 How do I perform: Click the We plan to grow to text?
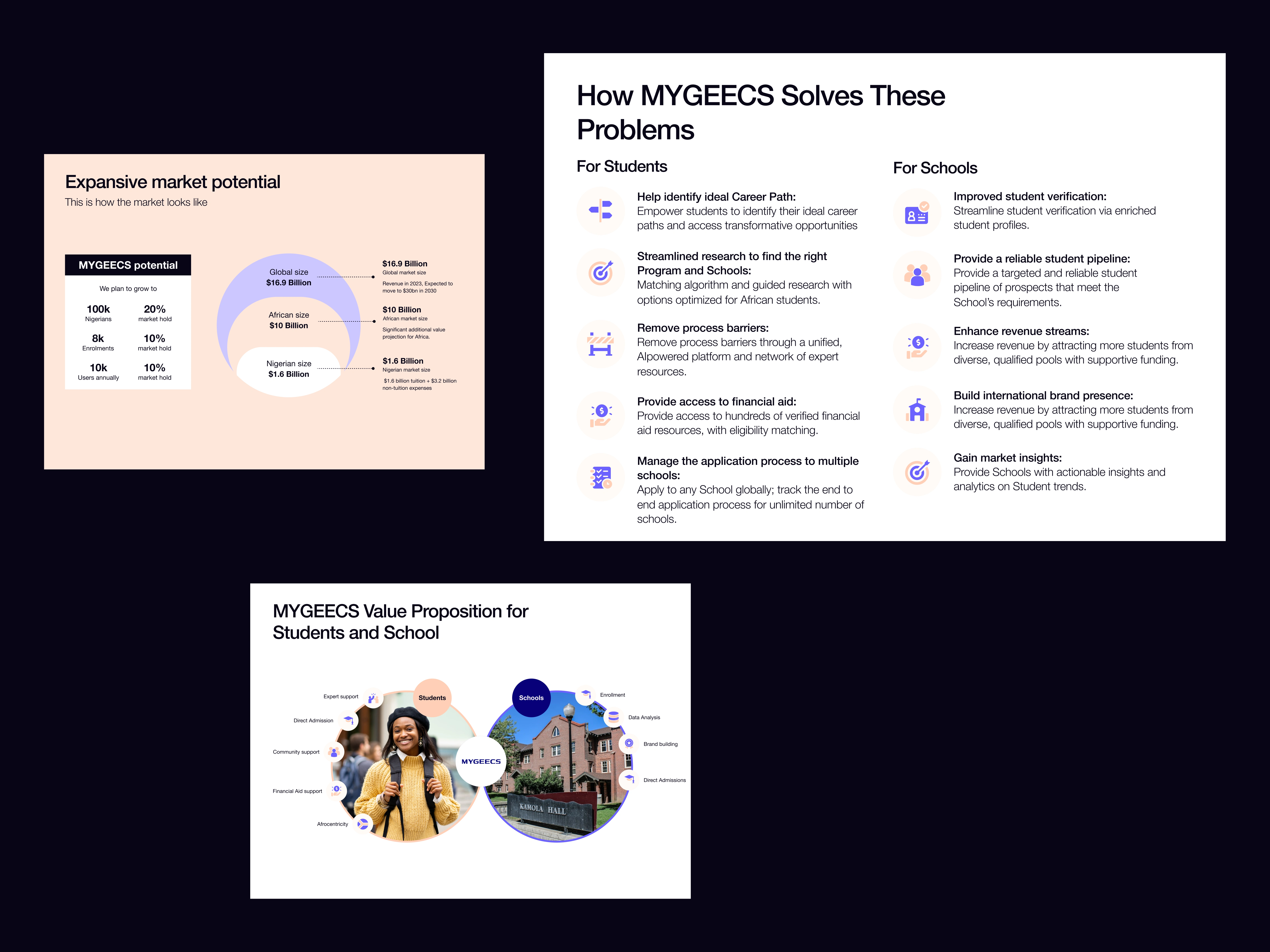128,289
